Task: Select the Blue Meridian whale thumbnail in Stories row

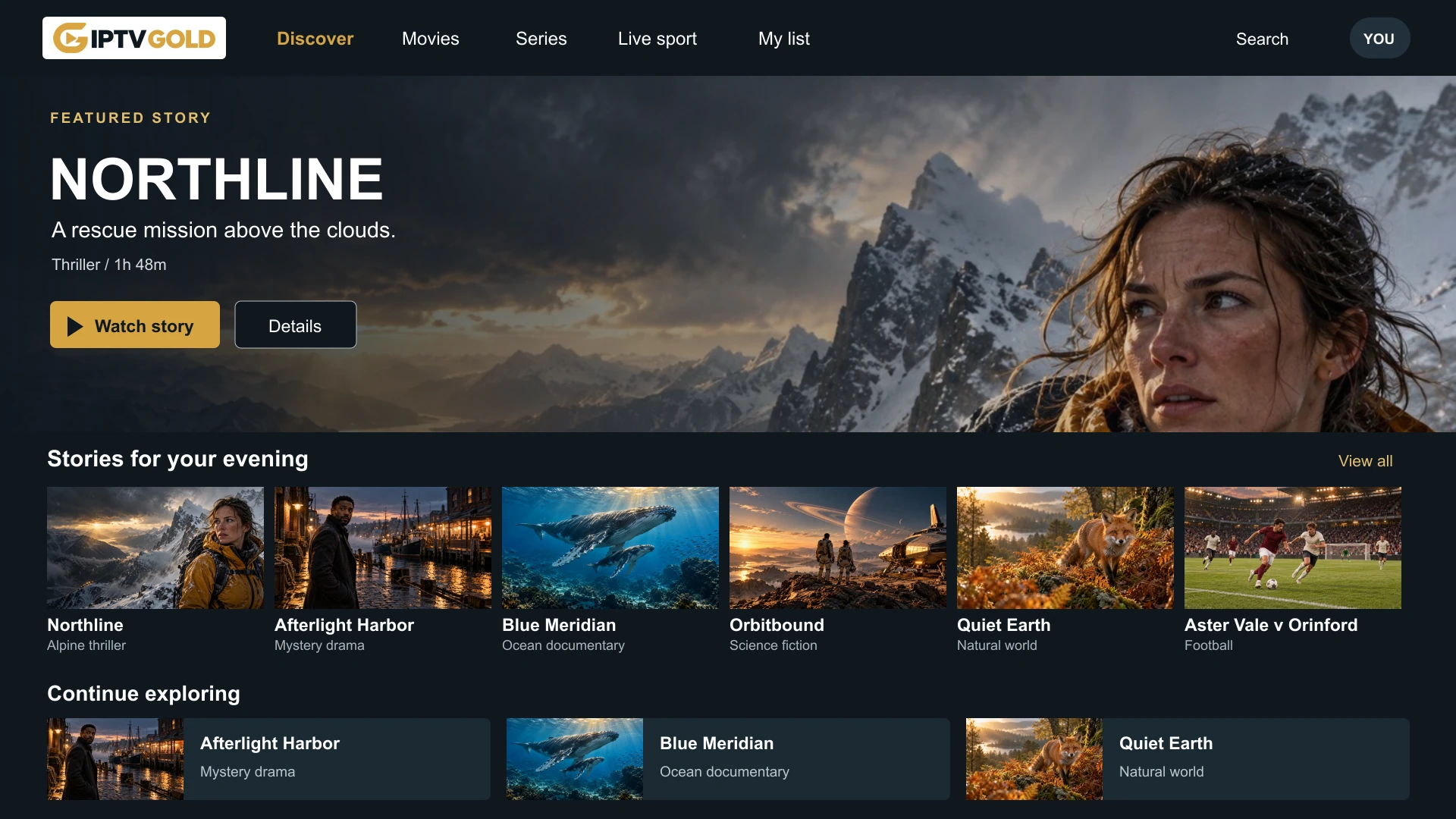Action: pyautogui.click(x=610, y=548)
